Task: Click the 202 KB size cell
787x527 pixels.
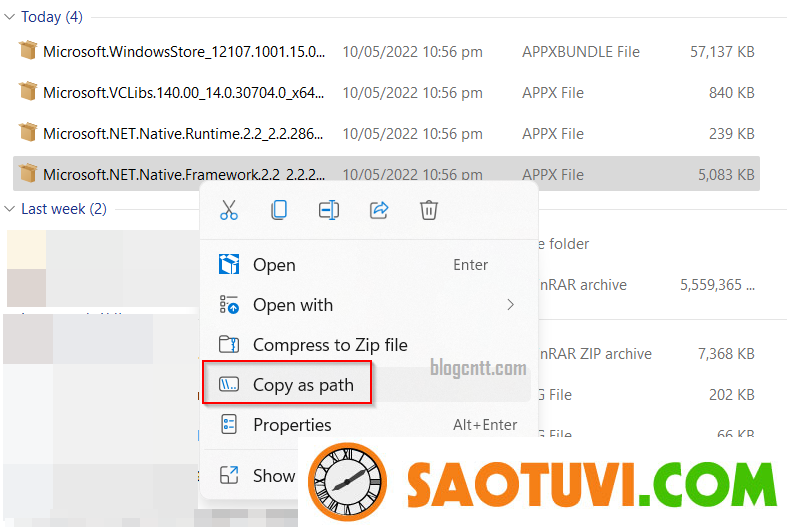Action: coord(732,395)
